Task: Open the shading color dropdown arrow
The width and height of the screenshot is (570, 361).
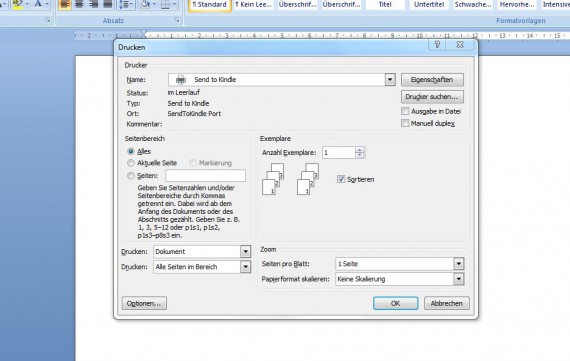Action: [154, 4]
